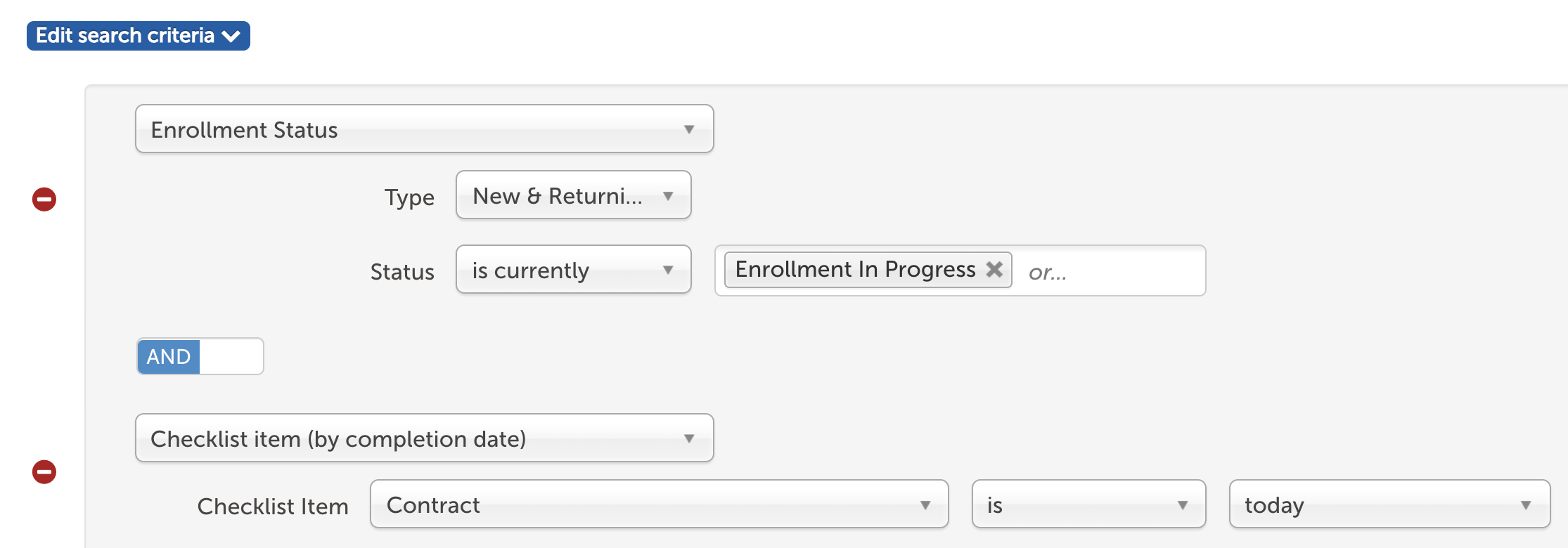The height and width of the screenshot is (548, 1568).
Task: Click the arrow icon on the Enrollment Status dropdown
Action: (689, 130)
